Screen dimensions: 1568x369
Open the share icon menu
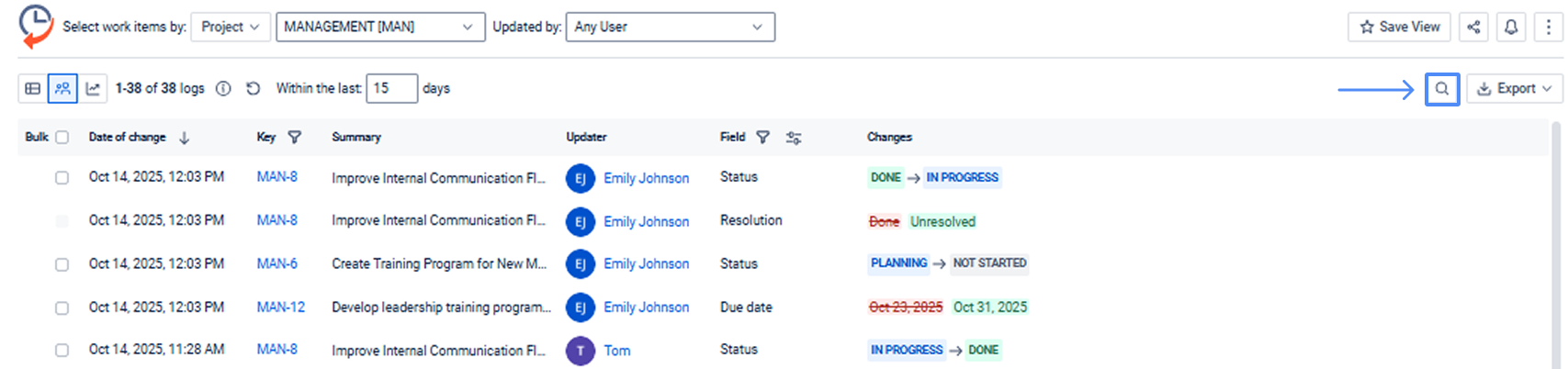1473,27
